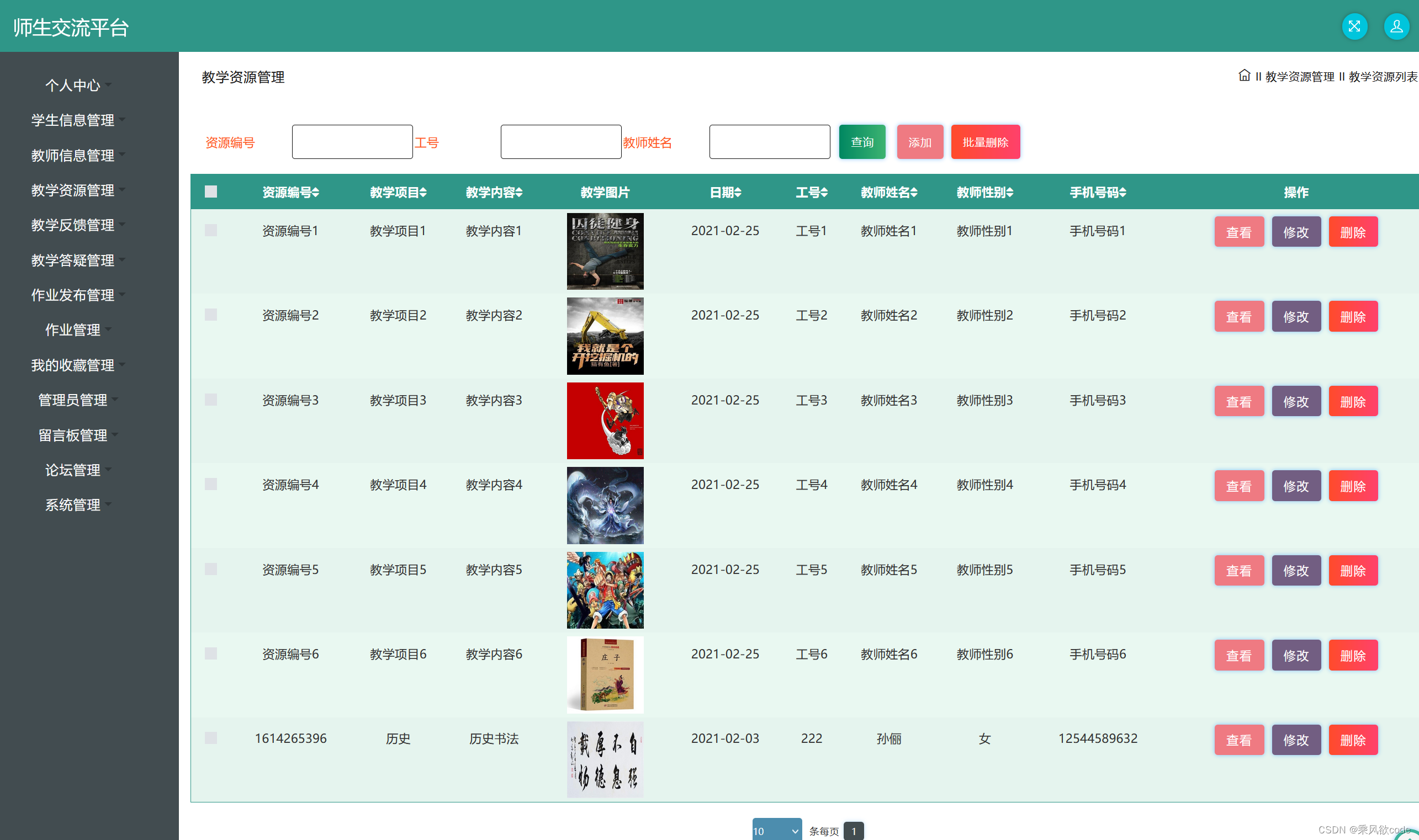Expand 个人中心 sidebar menu
The image size is (1419, 840).
(73, 86)
